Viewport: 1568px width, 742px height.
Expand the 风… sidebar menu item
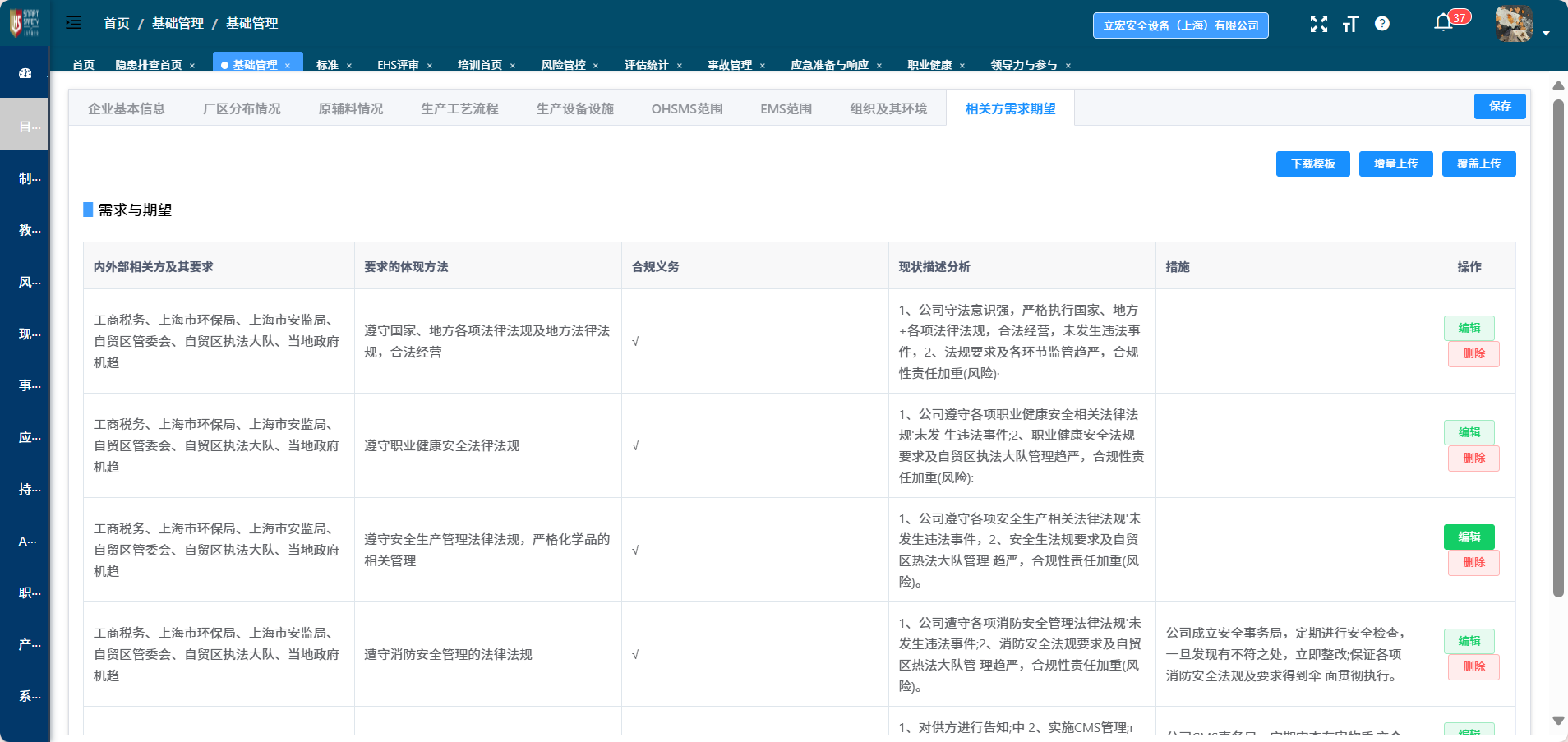(25, 282)
